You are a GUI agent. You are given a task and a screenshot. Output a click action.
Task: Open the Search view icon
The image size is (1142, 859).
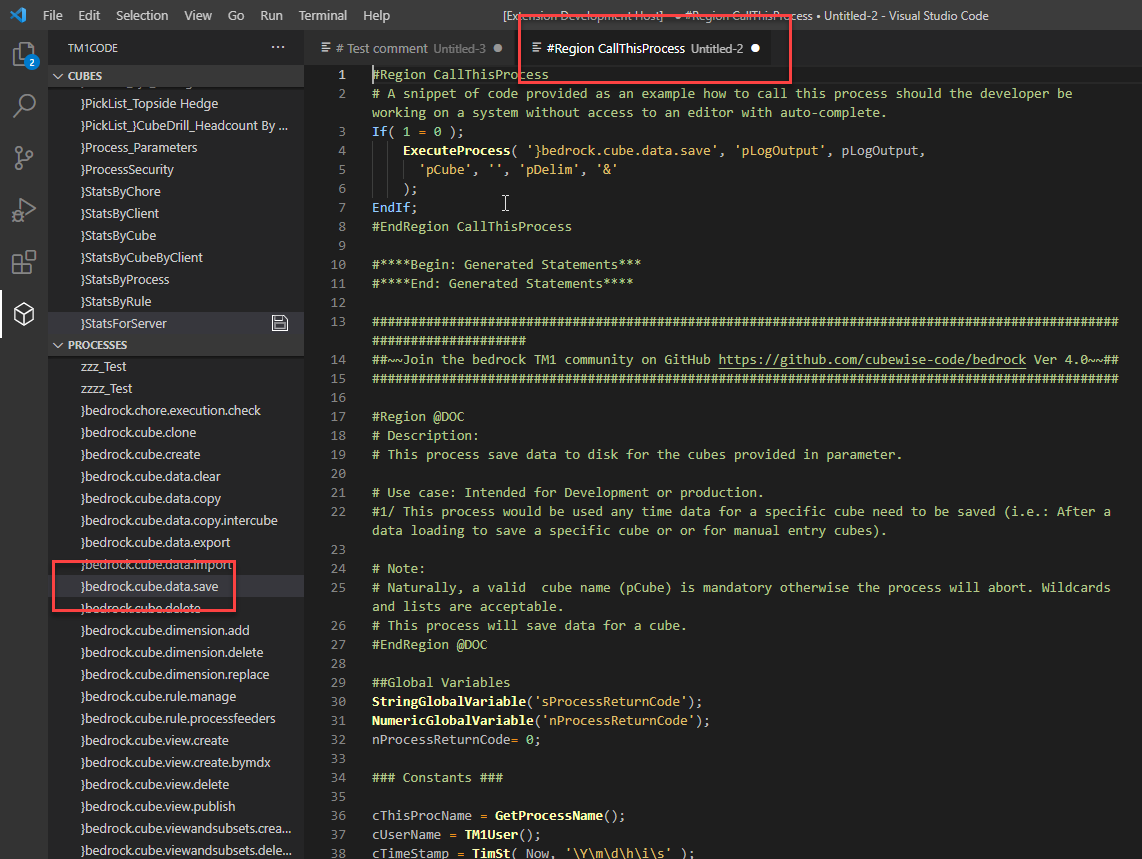(24, 106)
